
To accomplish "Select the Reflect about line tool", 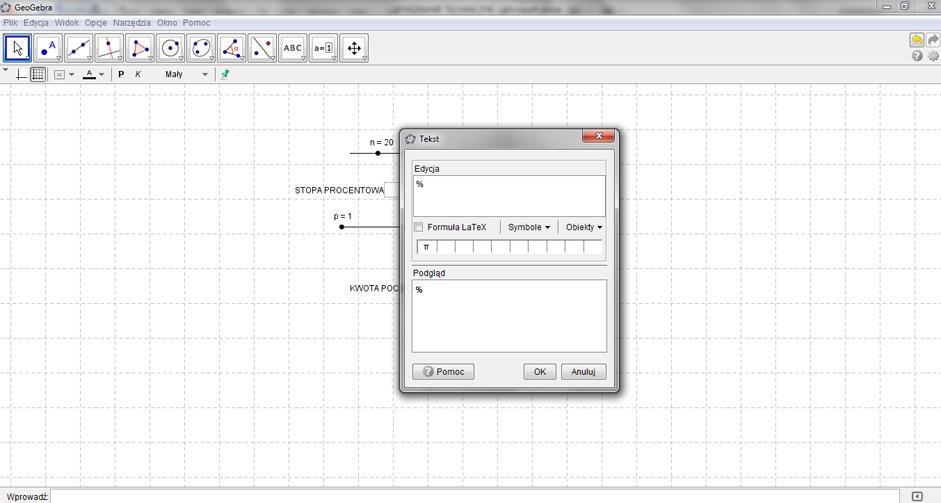I will (x=262, y=48).
